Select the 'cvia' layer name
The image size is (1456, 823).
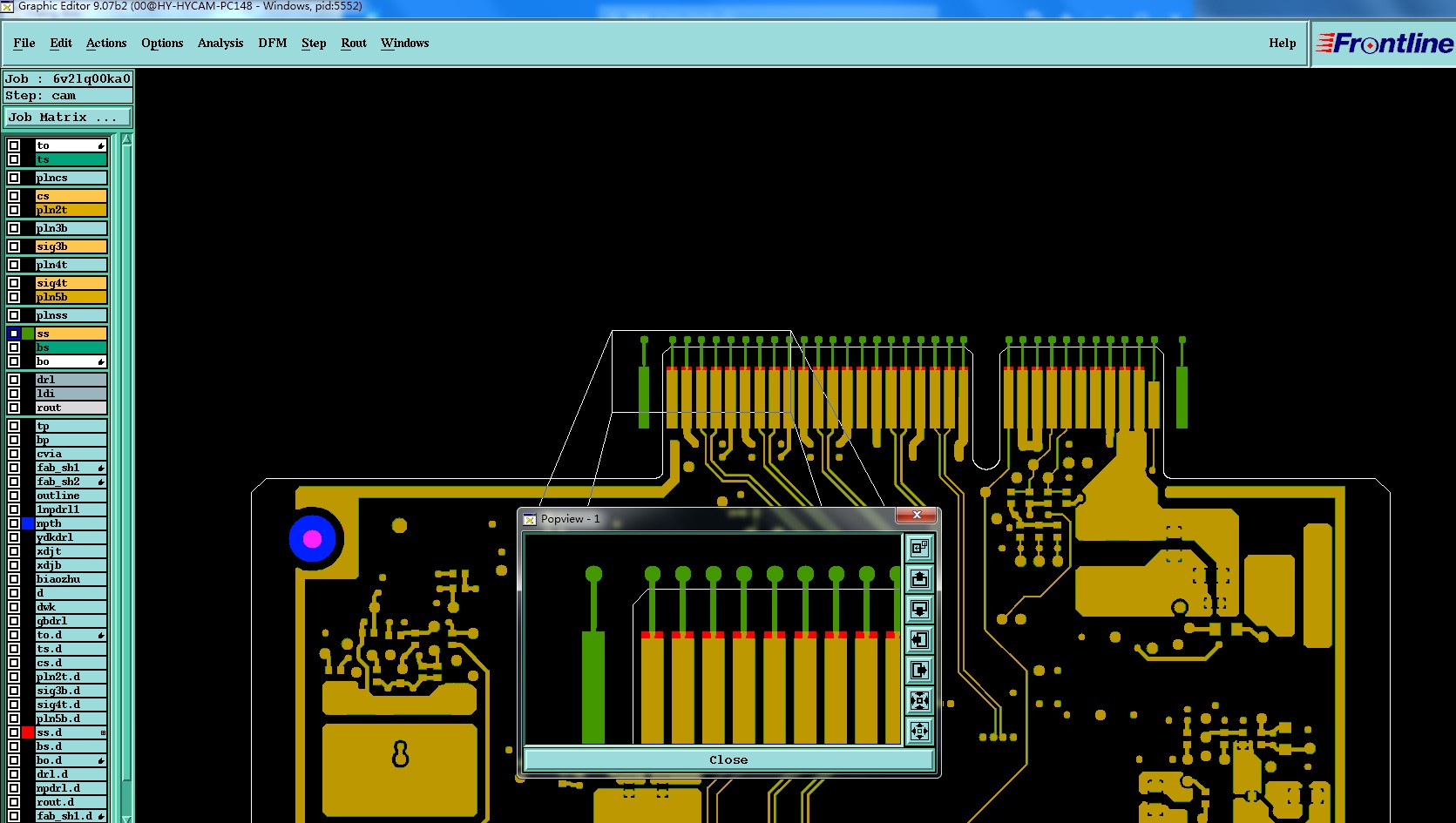(71, 454)
